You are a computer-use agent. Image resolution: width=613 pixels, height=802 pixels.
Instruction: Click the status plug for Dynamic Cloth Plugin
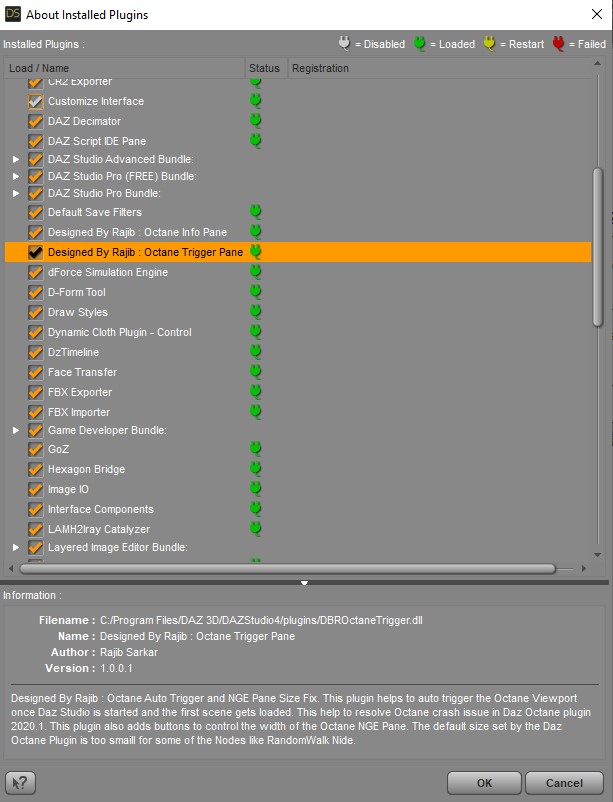pyautogui.click(x=255, y=331)
